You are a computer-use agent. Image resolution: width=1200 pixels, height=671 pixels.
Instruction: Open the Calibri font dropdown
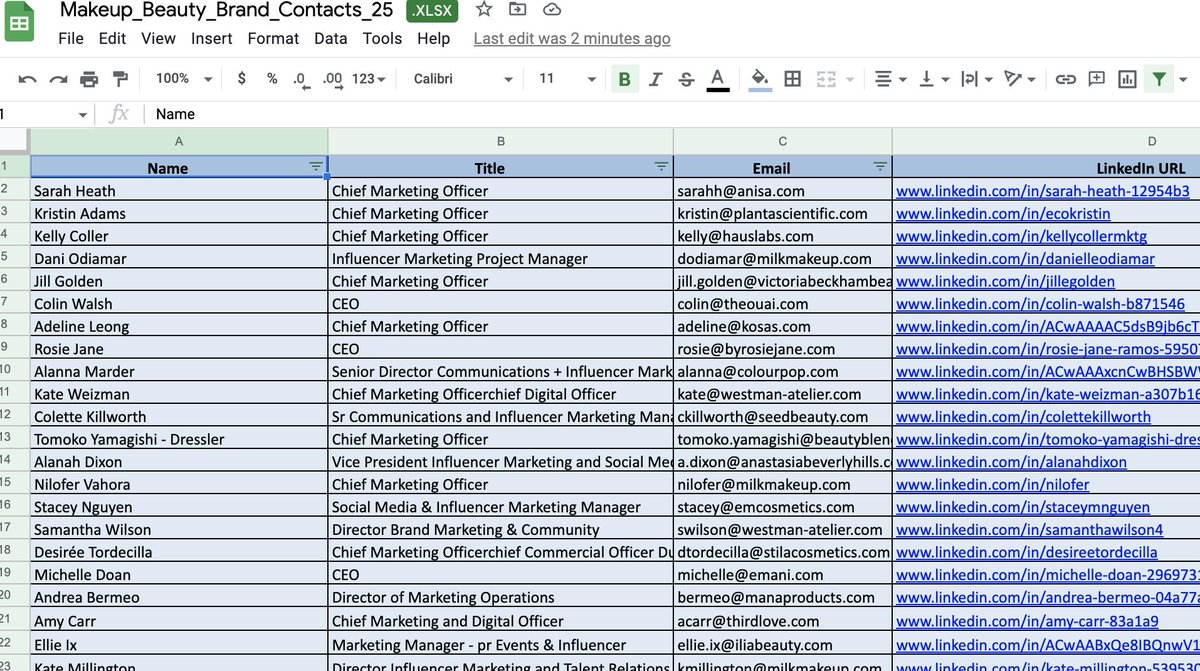tap(463, 79)
